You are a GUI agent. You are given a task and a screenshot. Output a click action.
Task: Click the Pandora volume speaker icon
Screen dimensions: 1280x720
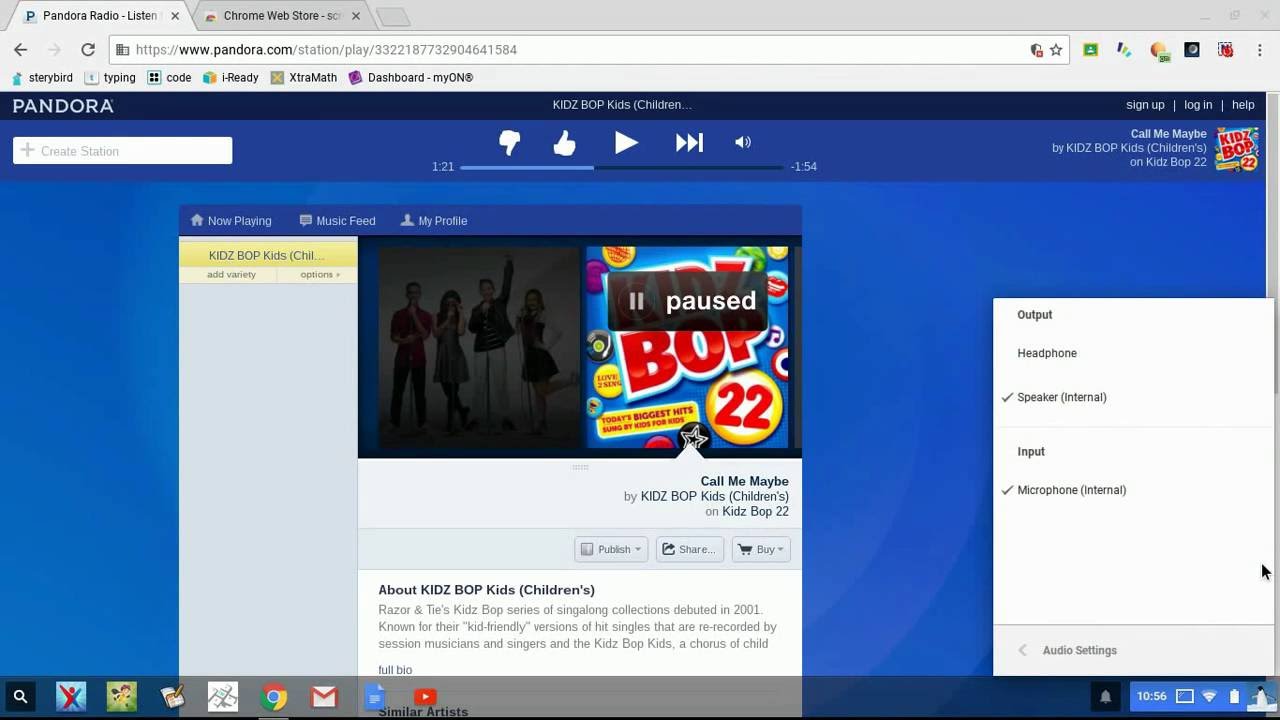coord(743,142)
